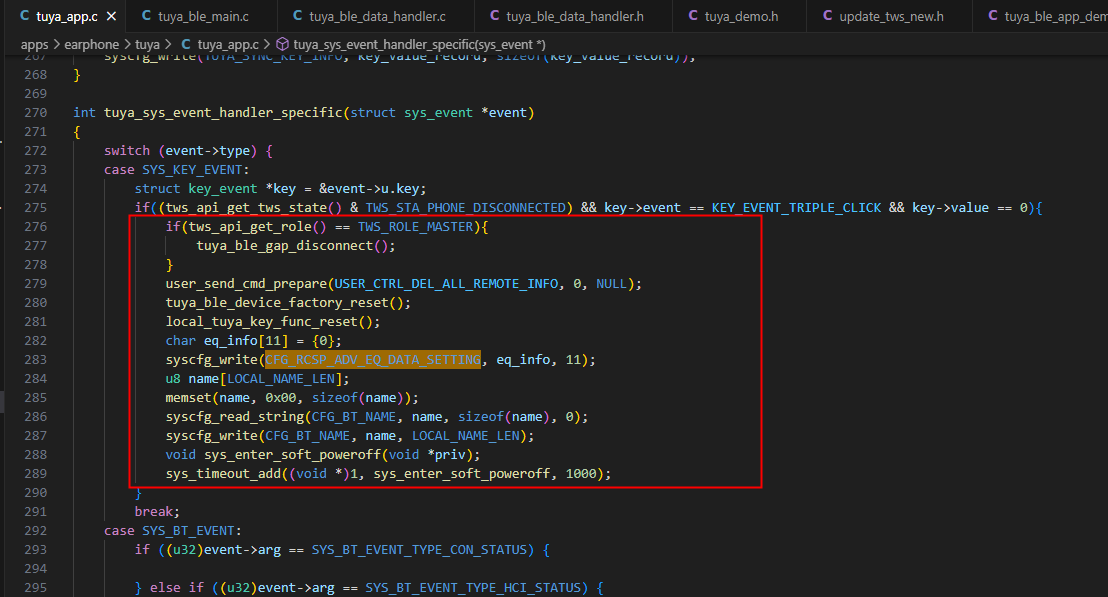Click TWS_ROLE_MASTER in the role check
Image resolution: width=1108 pixels, height=597 pixels.
click(416, 227)
